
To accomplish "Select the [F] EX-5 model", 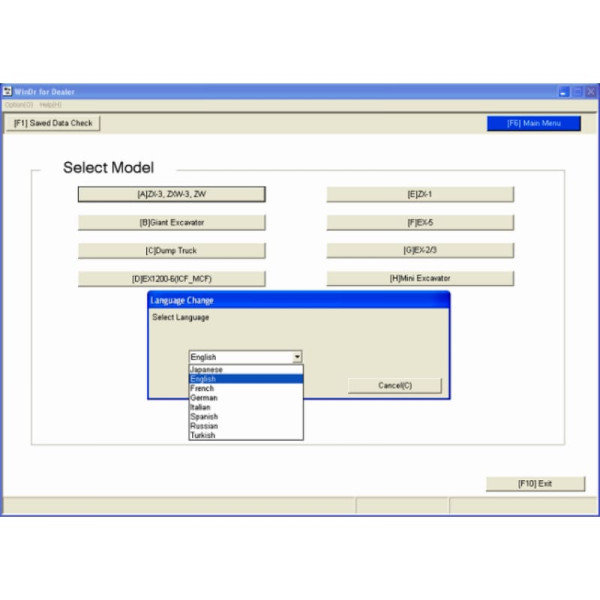I will (x=419, y=222).
